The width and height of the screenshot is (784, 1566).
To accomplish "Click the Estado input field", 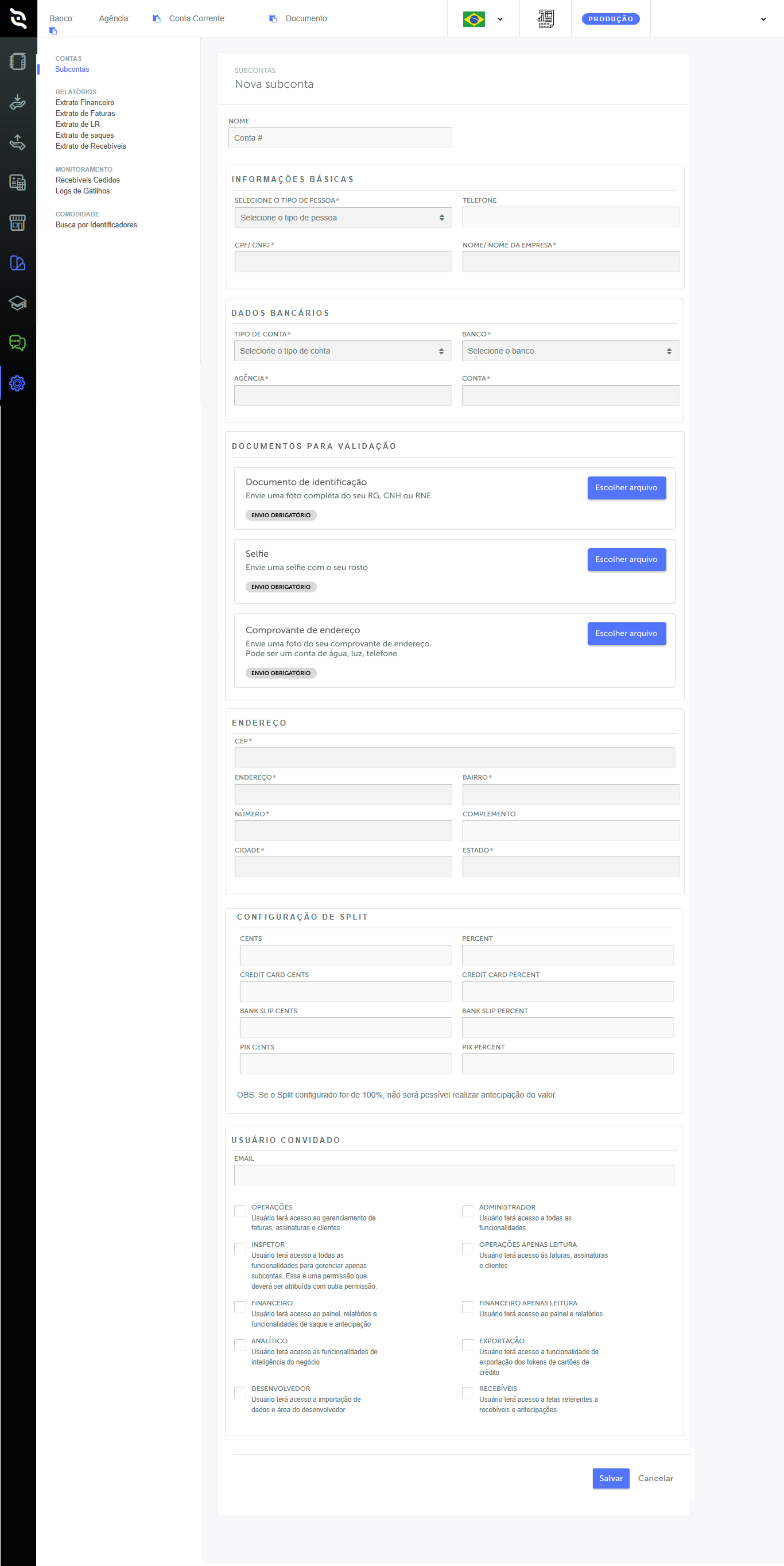I will [570, 867].
